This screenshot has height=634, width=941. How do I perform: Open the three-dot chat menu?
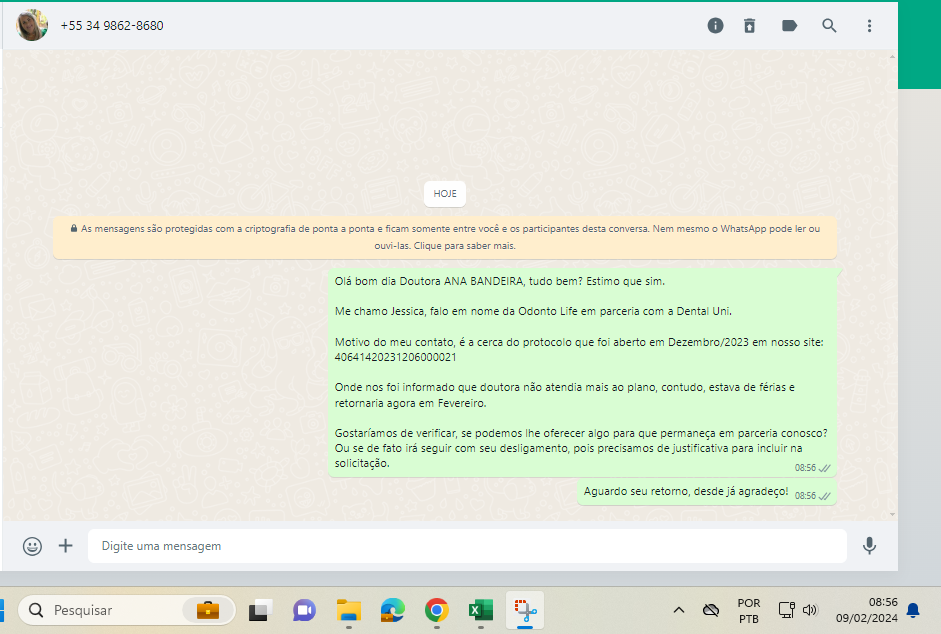tap(869, 25)
